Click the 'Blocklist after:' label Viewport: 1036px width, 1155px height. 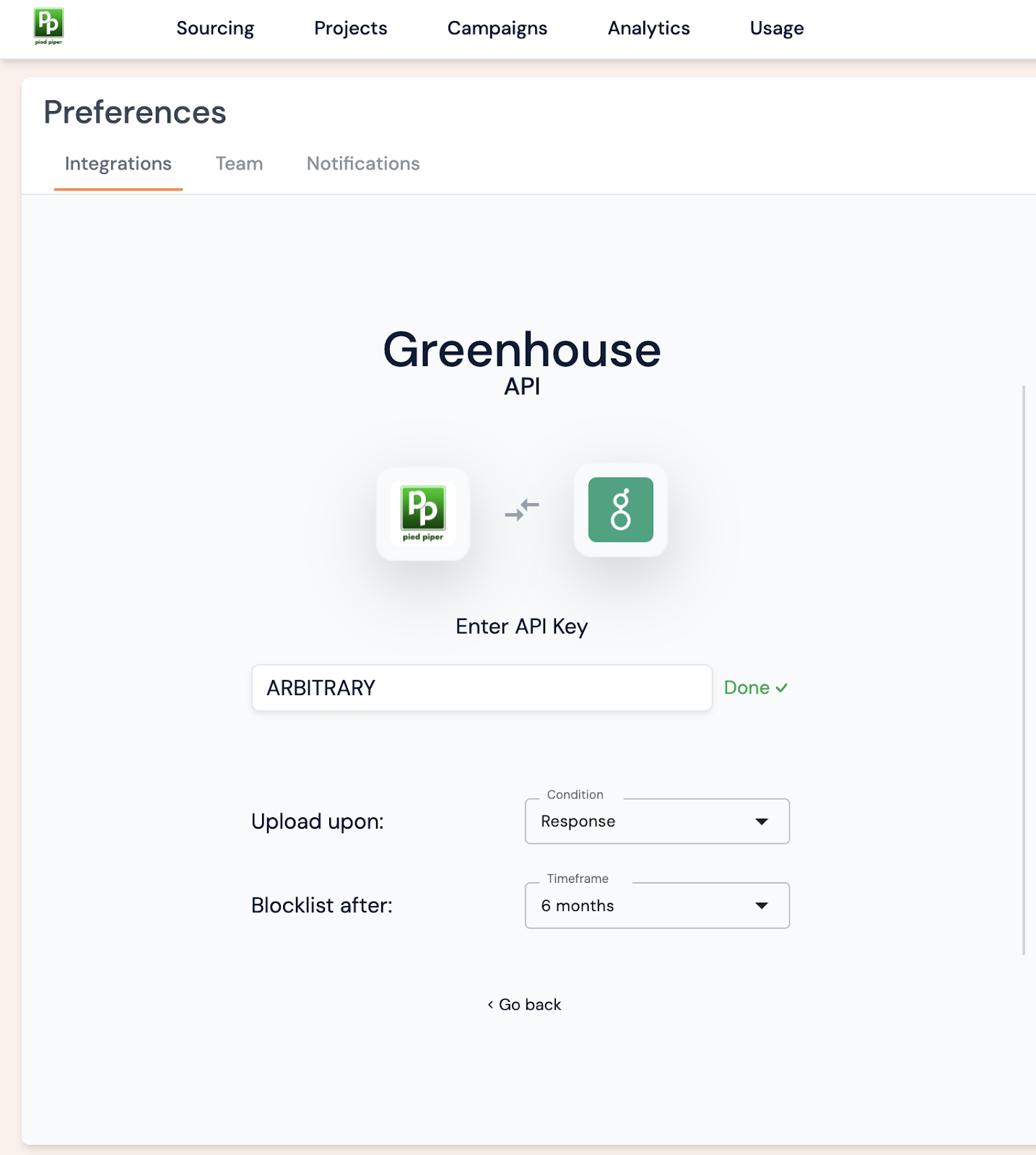[x=322, y=905]
